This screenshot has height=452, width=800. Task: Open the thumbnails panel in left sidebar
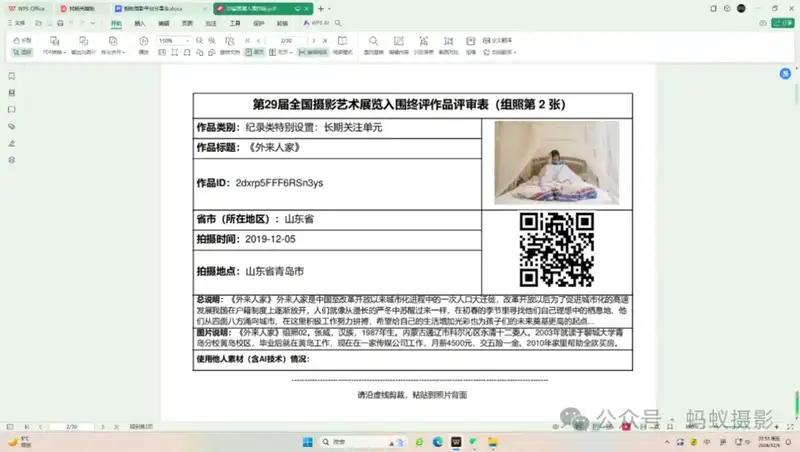(12, 93)
